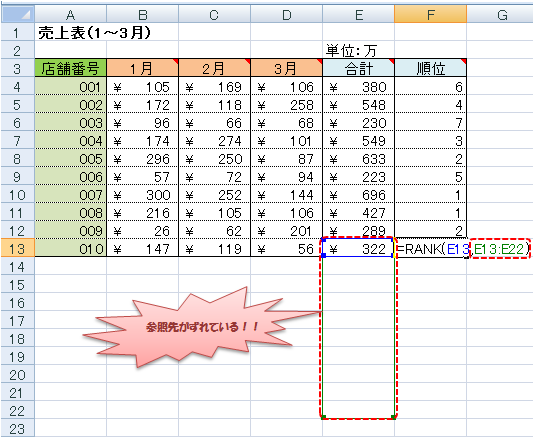Click total cell ¥633
The image size is (534, 438).
click(x=359, y=159)
